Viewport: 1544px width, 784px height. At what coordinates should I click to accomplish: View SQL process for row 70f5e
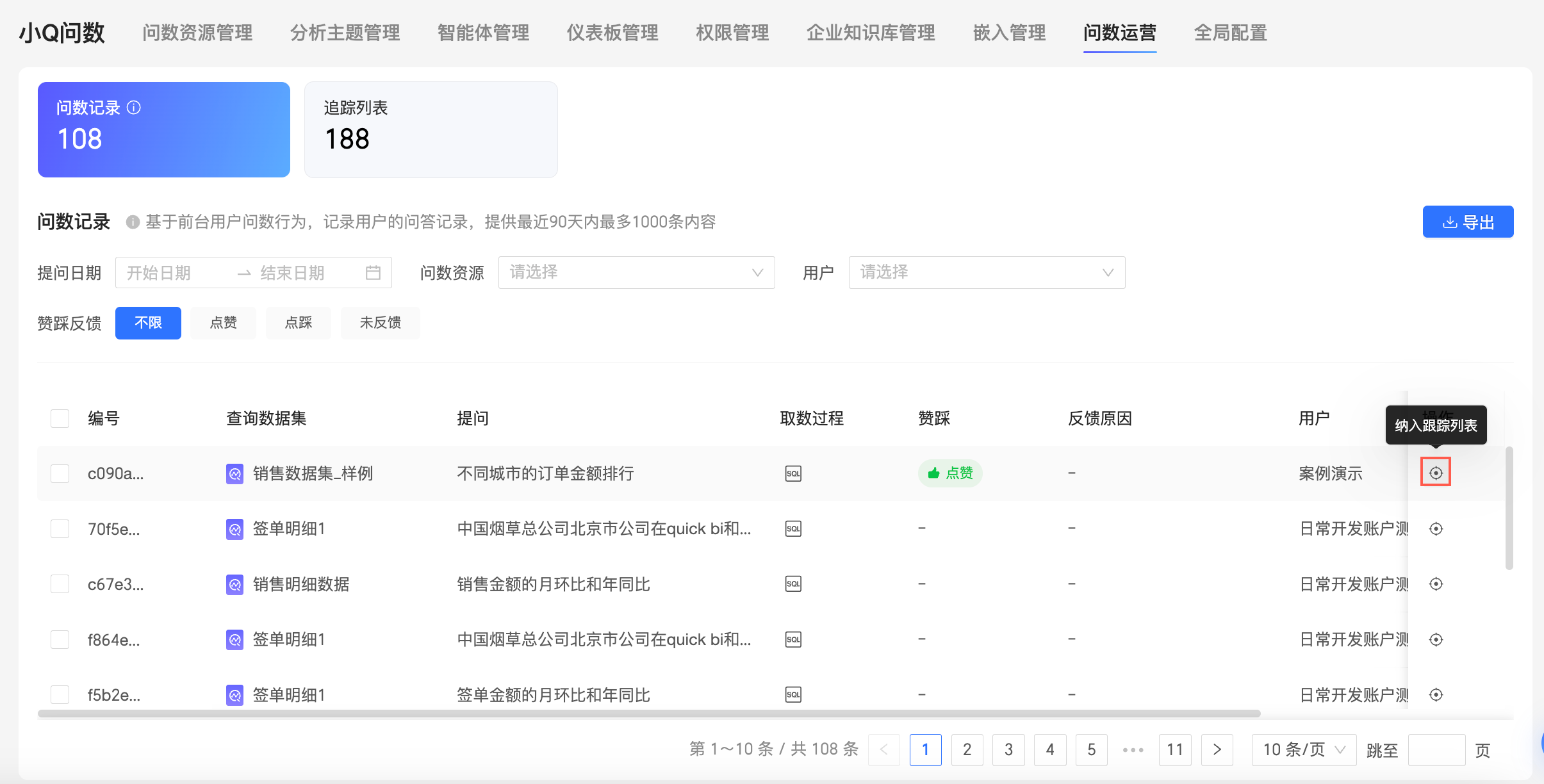(x=793, y=528)
